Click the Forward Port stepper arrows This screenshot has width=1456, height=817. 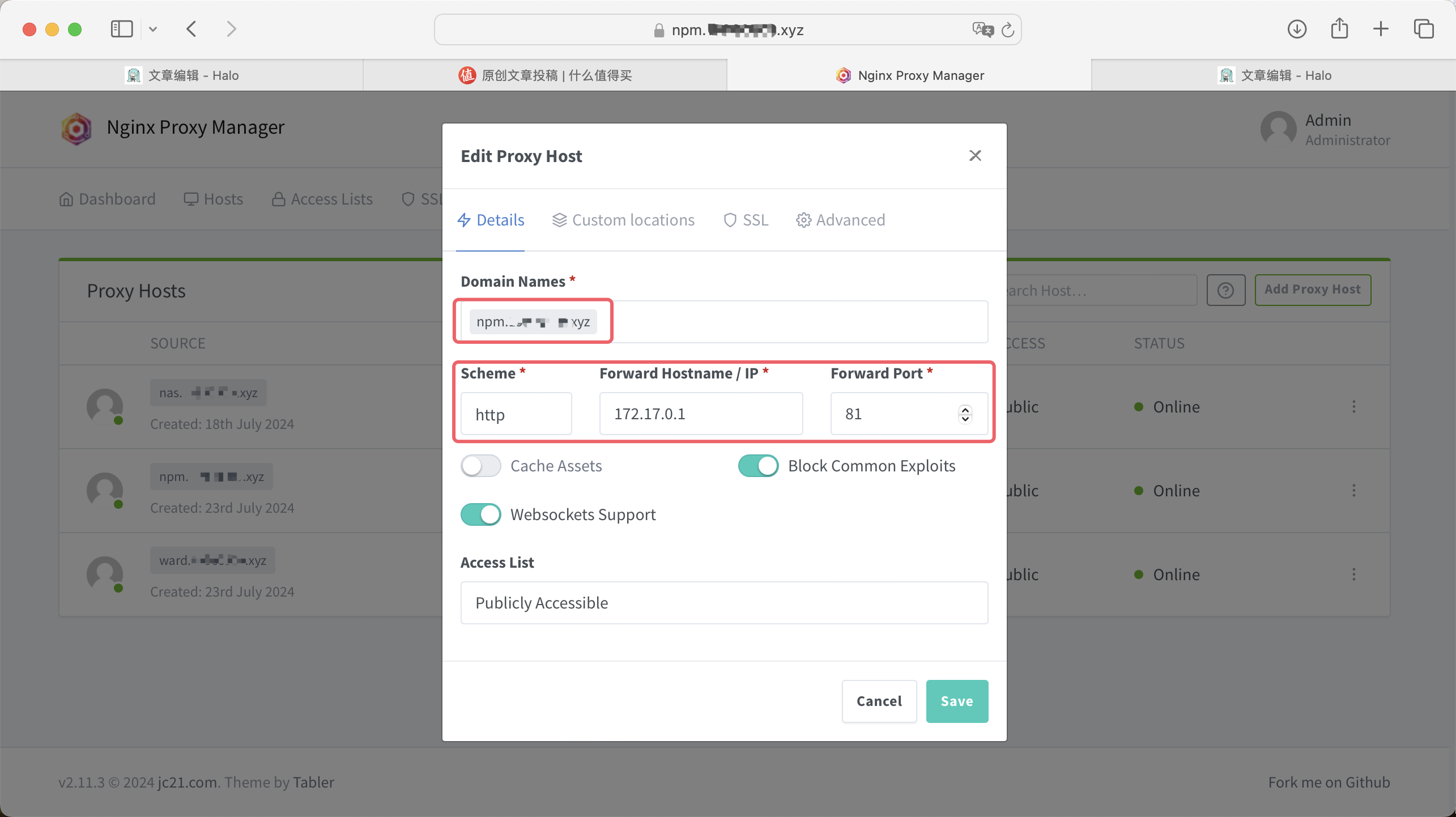click(965, 414)
